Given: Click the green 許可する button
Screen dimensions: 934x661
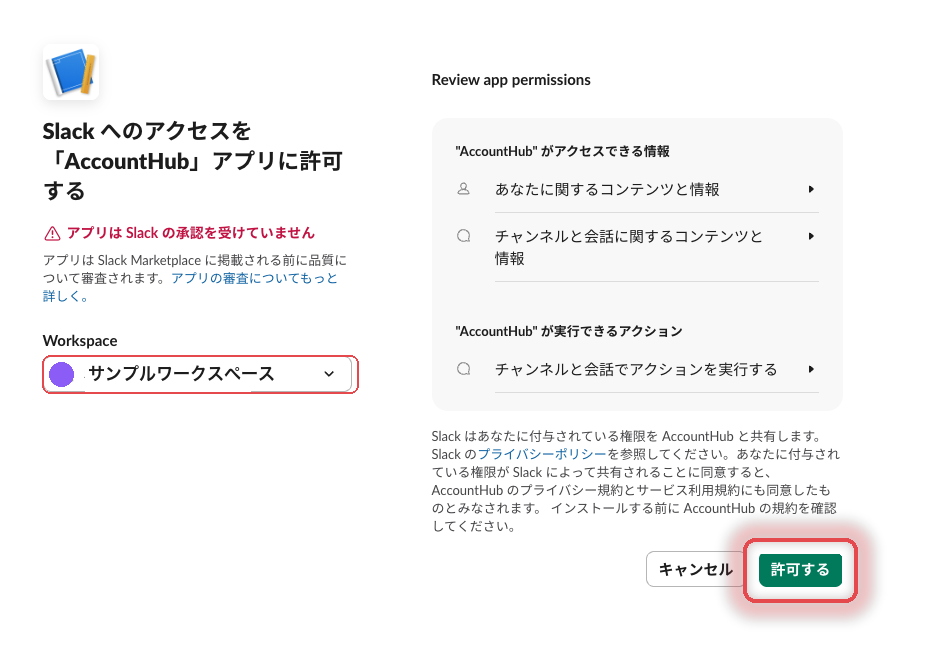Looking at the screenshot, I should [800, 570].
